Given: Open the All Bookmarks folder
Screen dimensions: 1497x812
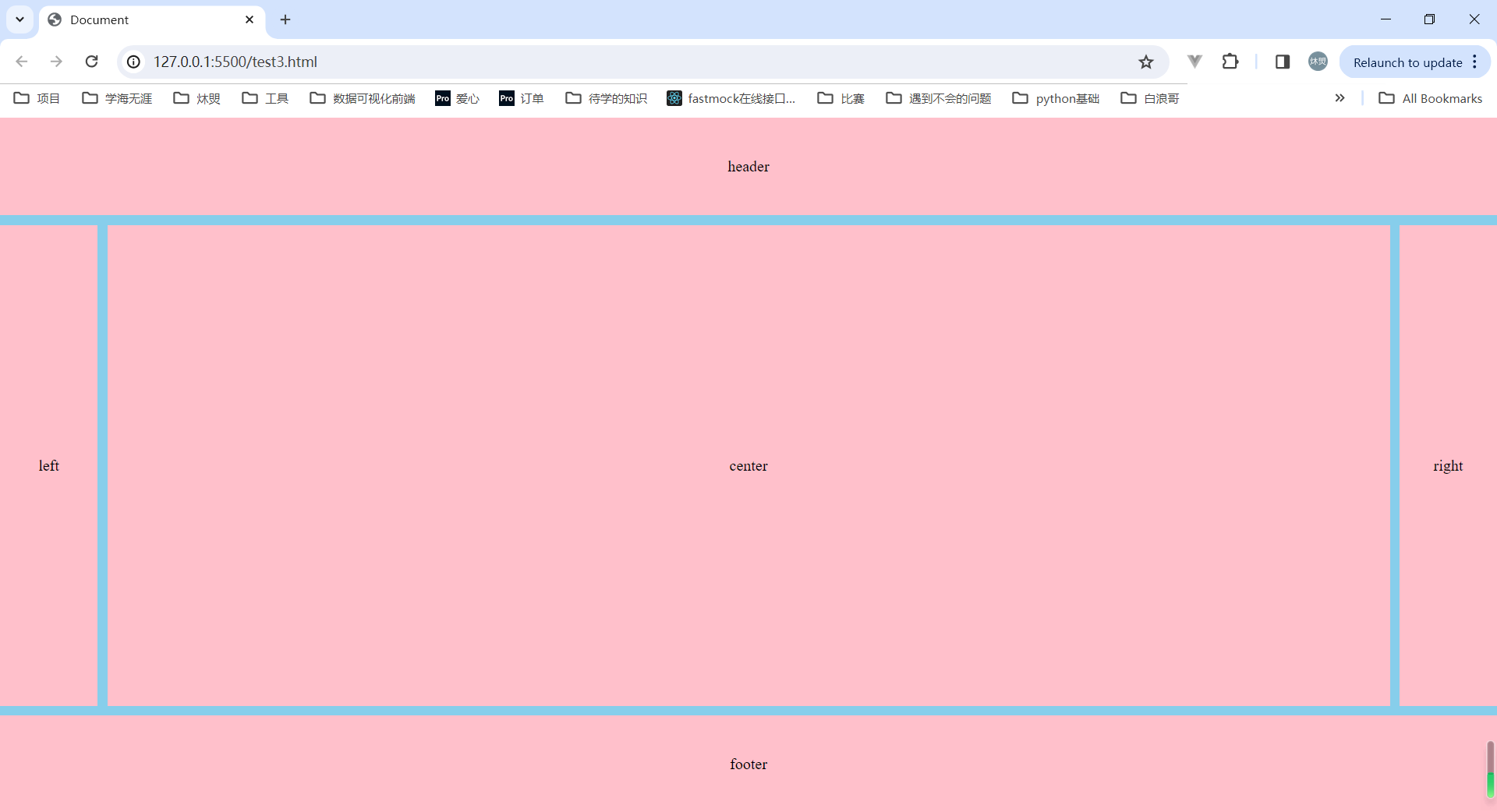Looking at the screenshot, I should point(1431,98).
